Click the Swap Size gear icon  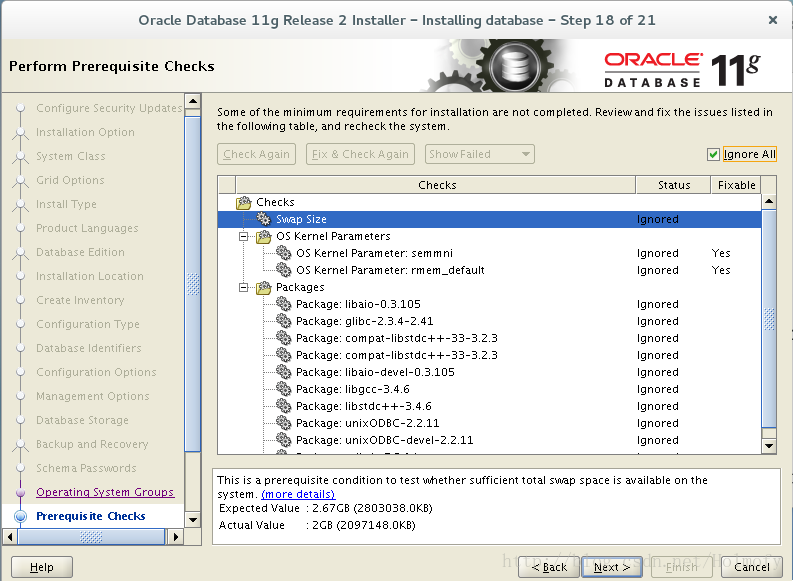coord(264,219)
